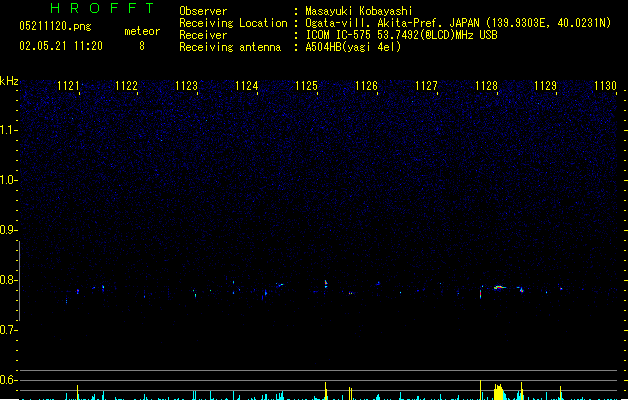Click the 1130 time marker
Screen dimensions: 629x400
[605, 86]
